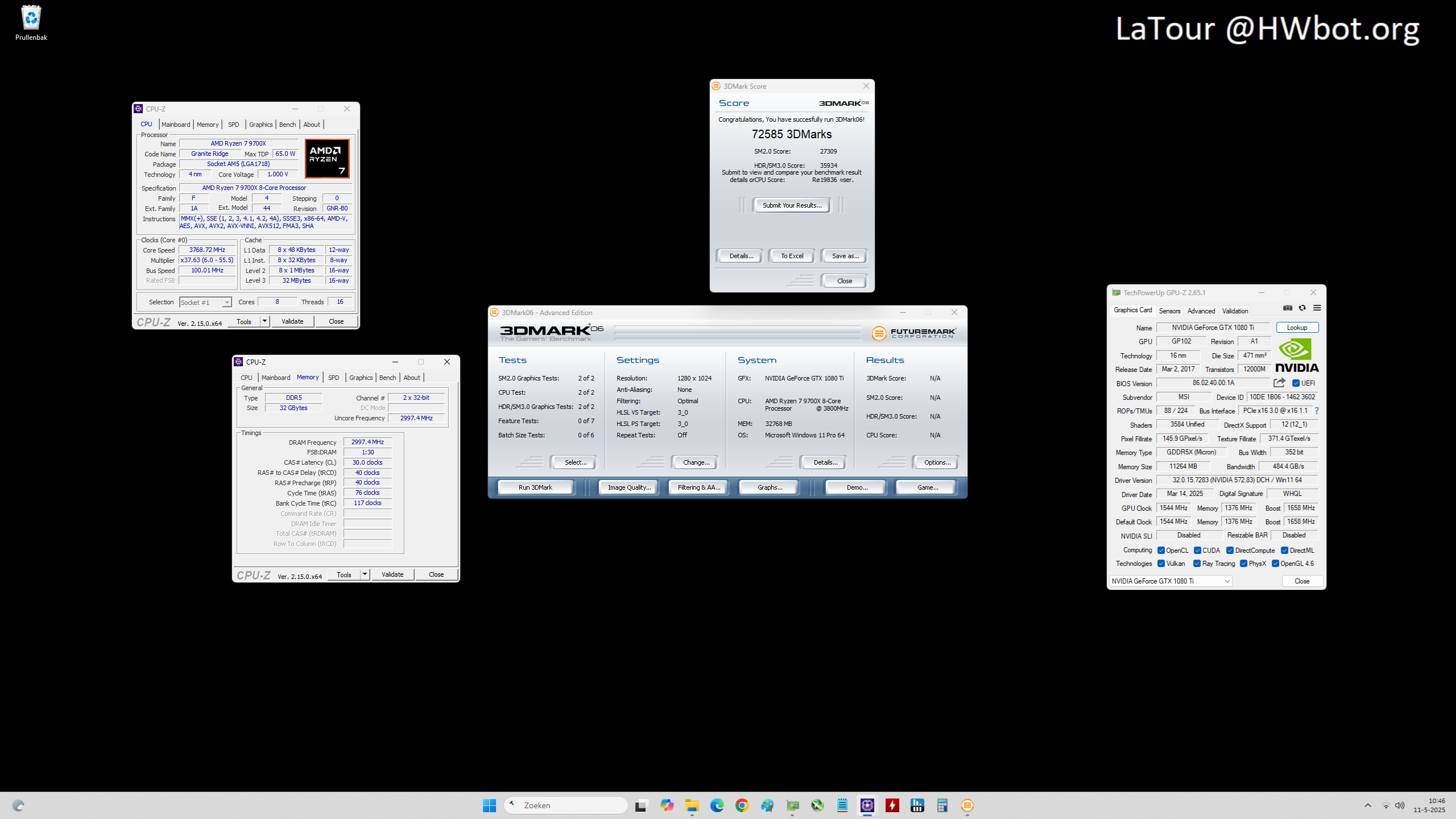This screenshot has width=1456, height=819.
Task: Open Mainboard tab in the CPU-Z CPU window
Action: tap(176, 125)
